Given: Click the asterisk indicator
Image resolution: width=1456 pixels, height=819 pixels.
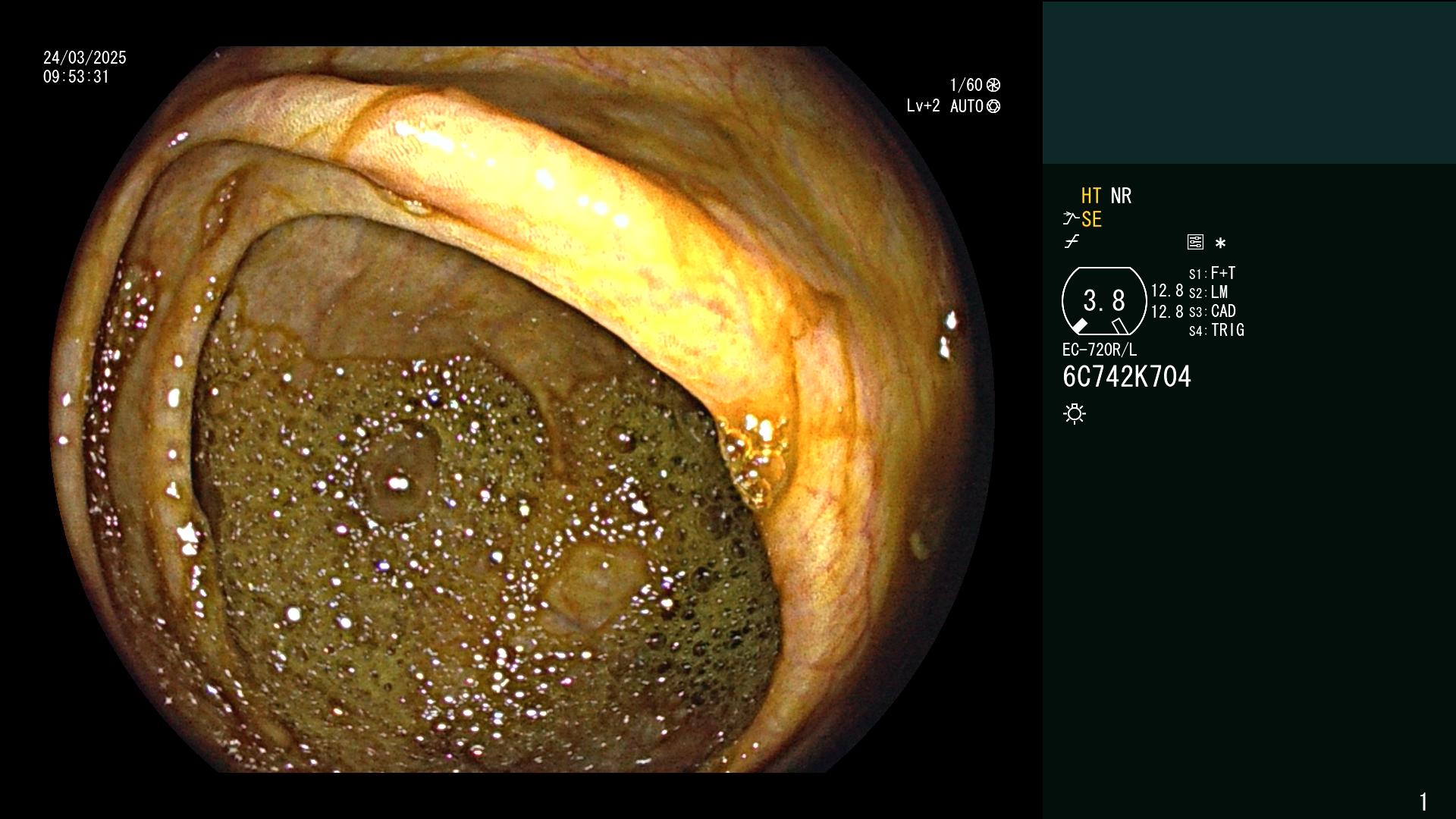Looking at the screenshot, I should (1220, 243).
